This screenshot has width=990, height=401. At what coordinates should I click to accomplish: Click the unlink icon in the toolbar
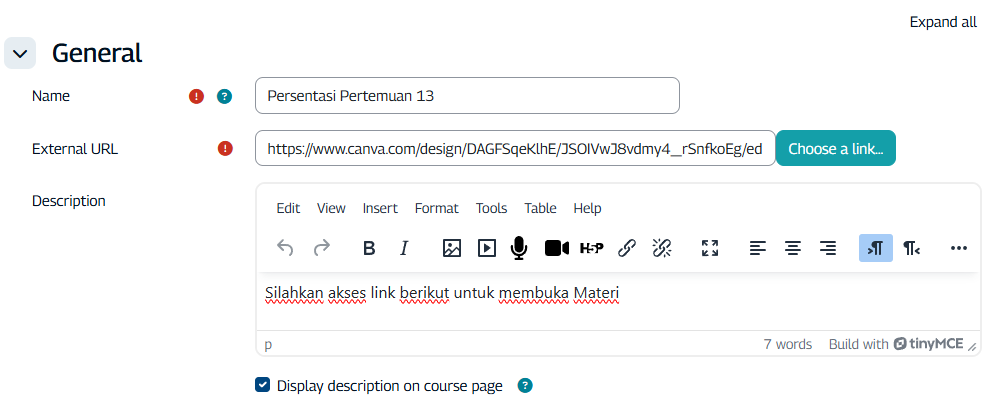(661, 248)
